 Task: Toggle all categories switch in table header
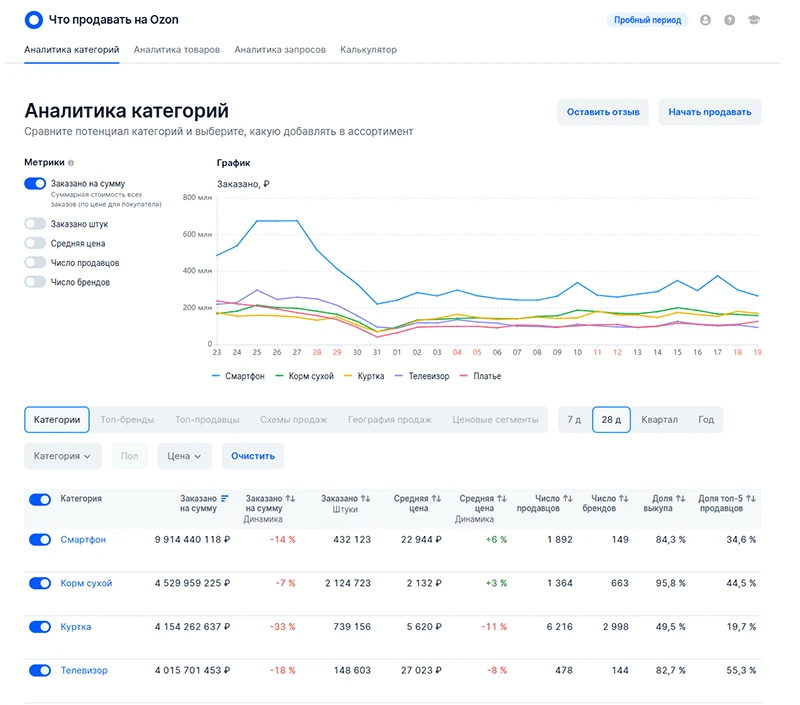[x=40, y=499]
